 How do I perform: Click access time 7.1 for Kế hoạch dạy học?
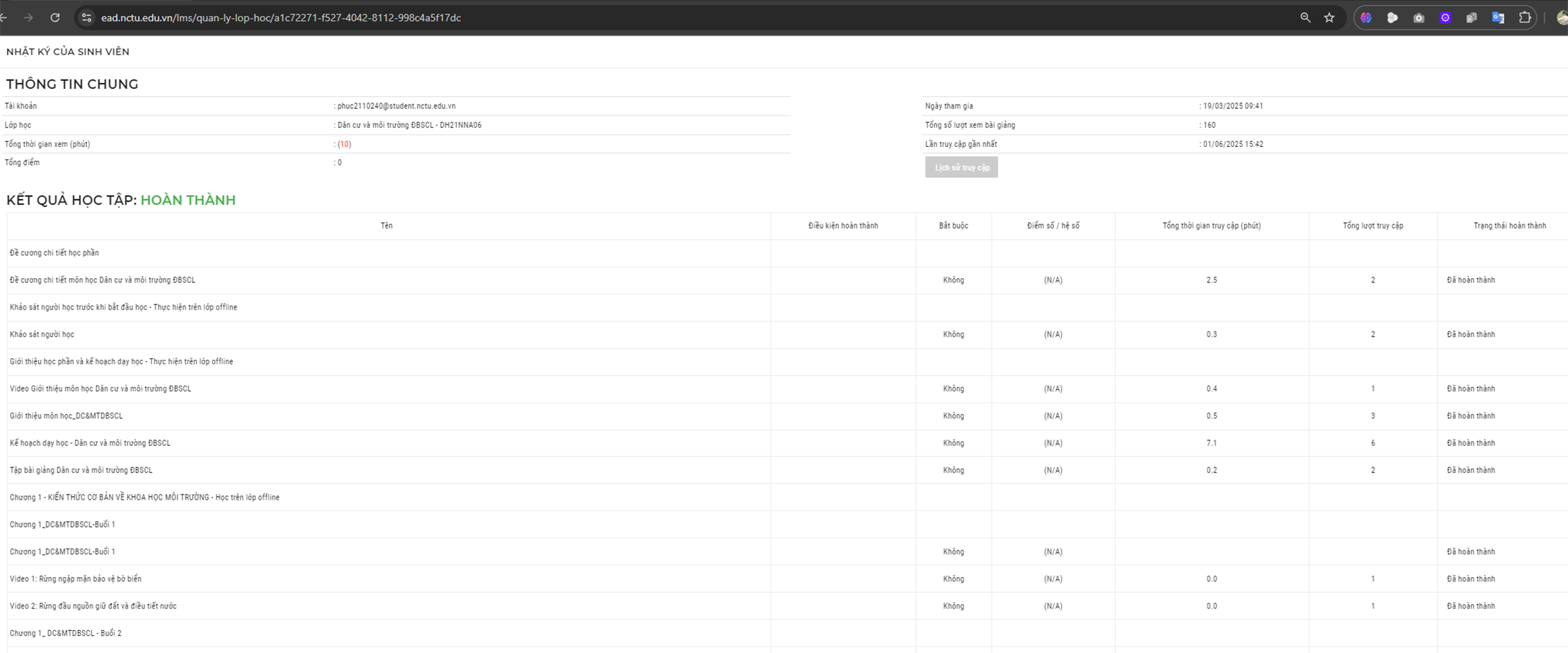coord(1212,443)
